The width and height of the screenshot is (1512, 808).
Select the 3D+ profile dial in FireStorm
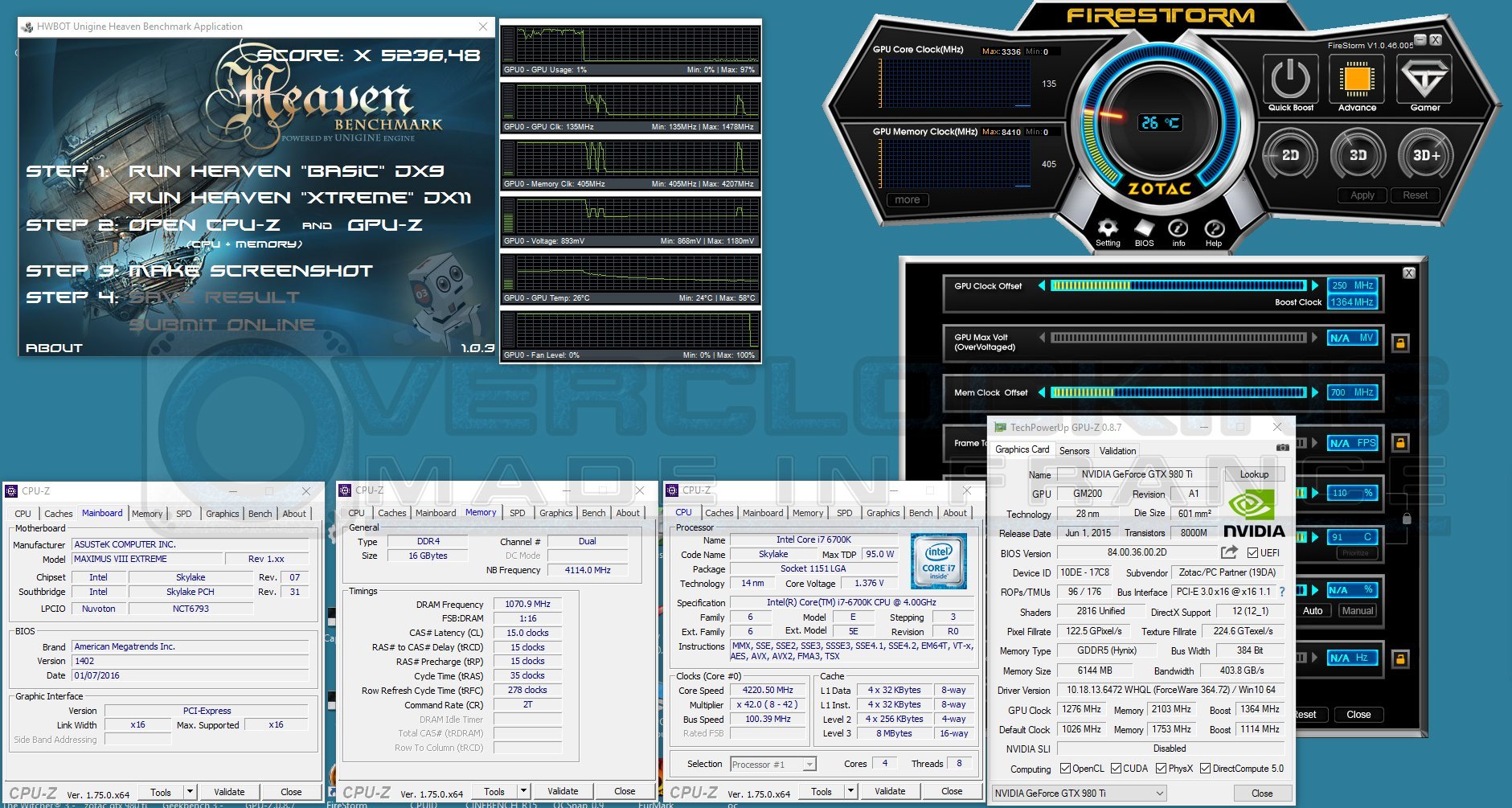(x=1426, y=154)
